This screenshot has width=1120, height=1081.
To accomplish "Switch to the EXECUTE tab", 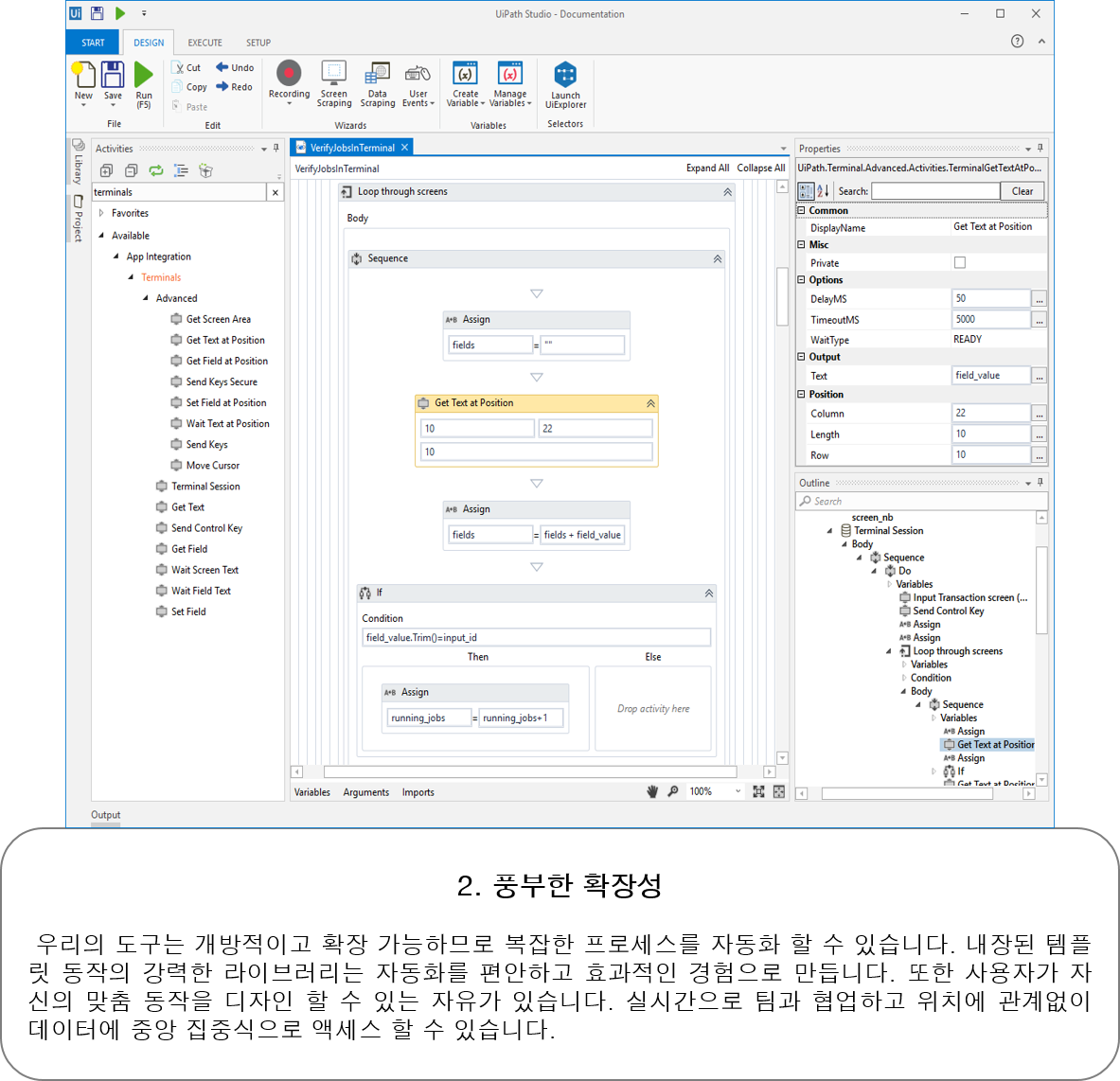I will [205, 43].
